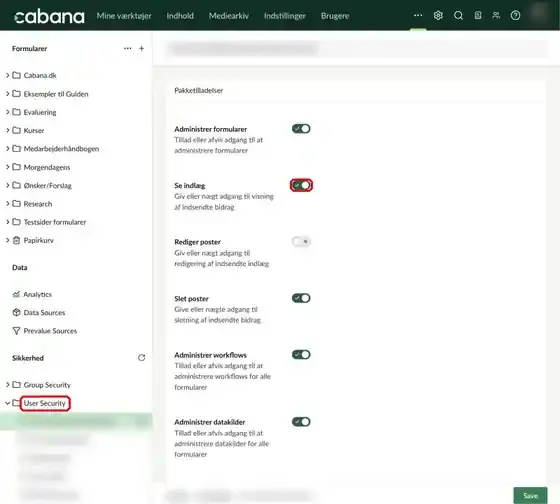
Task: Open the Brugere section
Action: tap(335, 16)
